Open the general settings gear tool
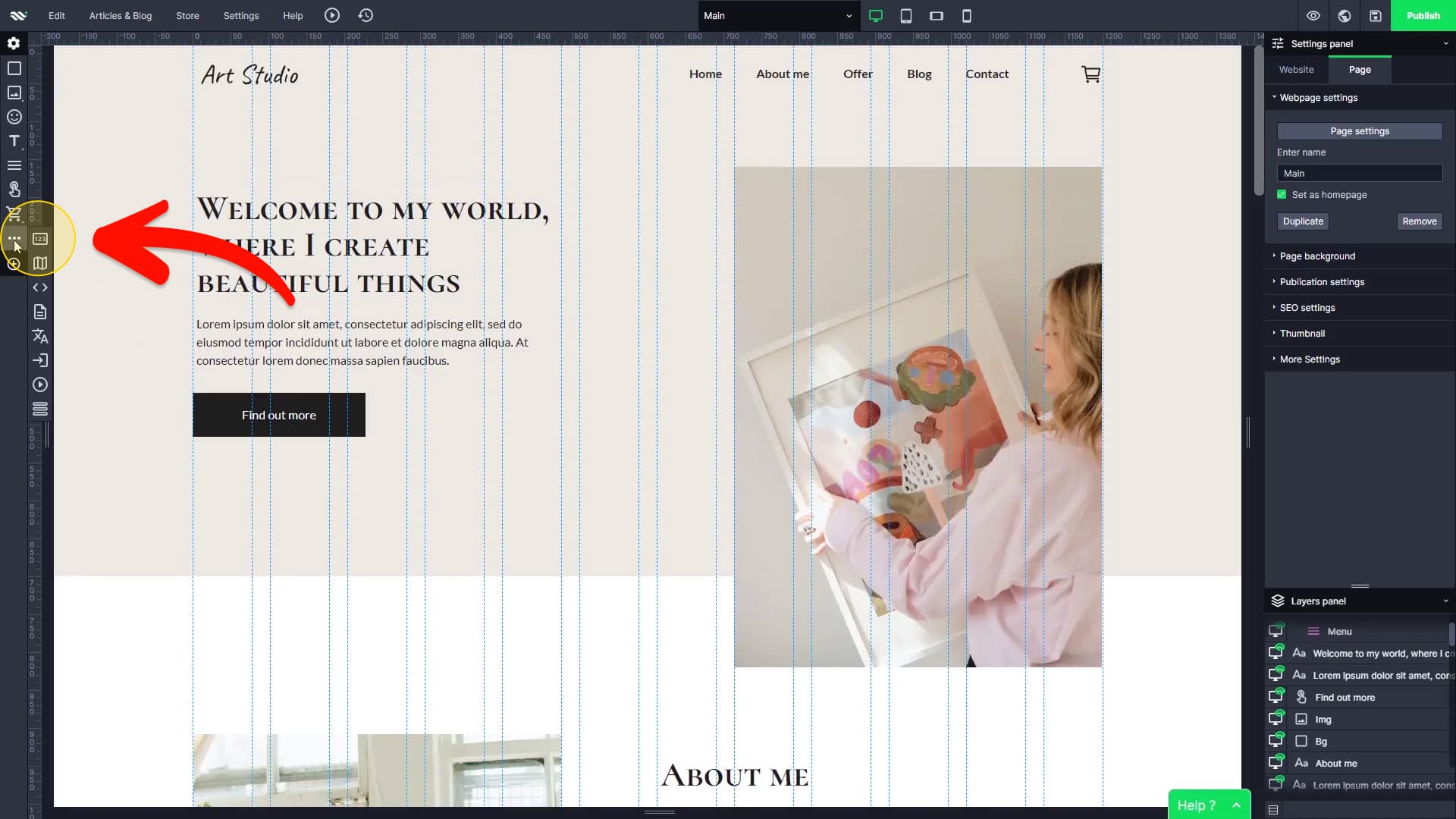 [14, 43]
